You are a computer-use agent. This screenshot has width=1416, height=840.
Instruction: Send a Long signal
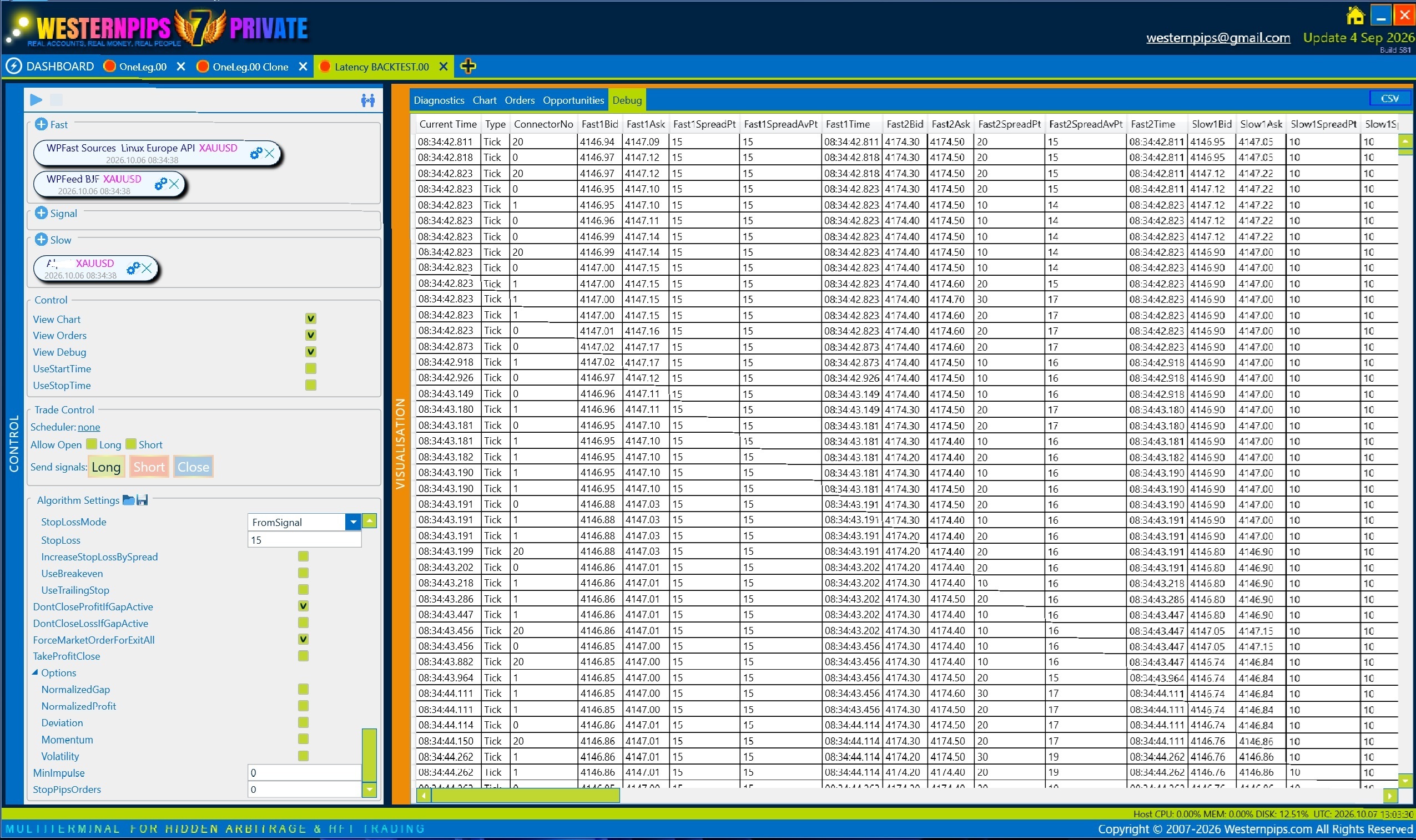pos(107,467)
